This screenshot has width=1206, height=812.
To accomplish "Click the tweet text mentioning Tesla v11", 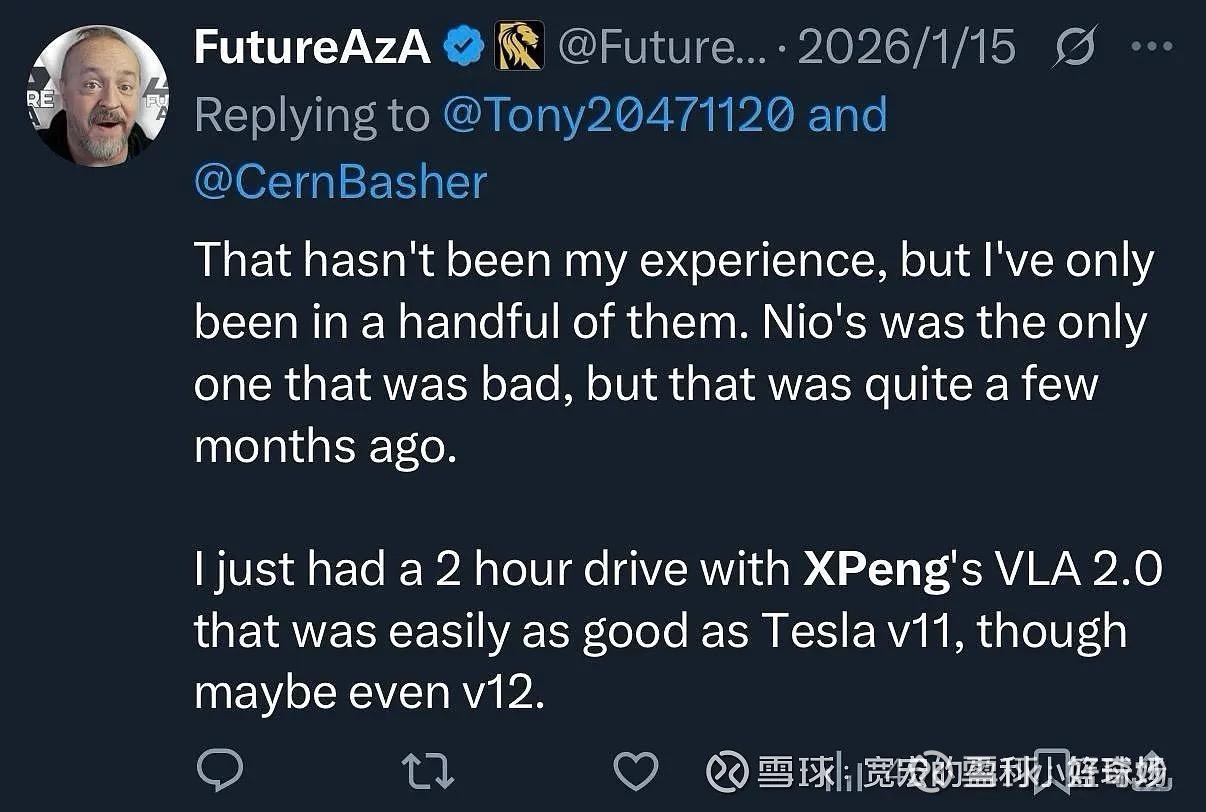I will [x=660, y=630].
